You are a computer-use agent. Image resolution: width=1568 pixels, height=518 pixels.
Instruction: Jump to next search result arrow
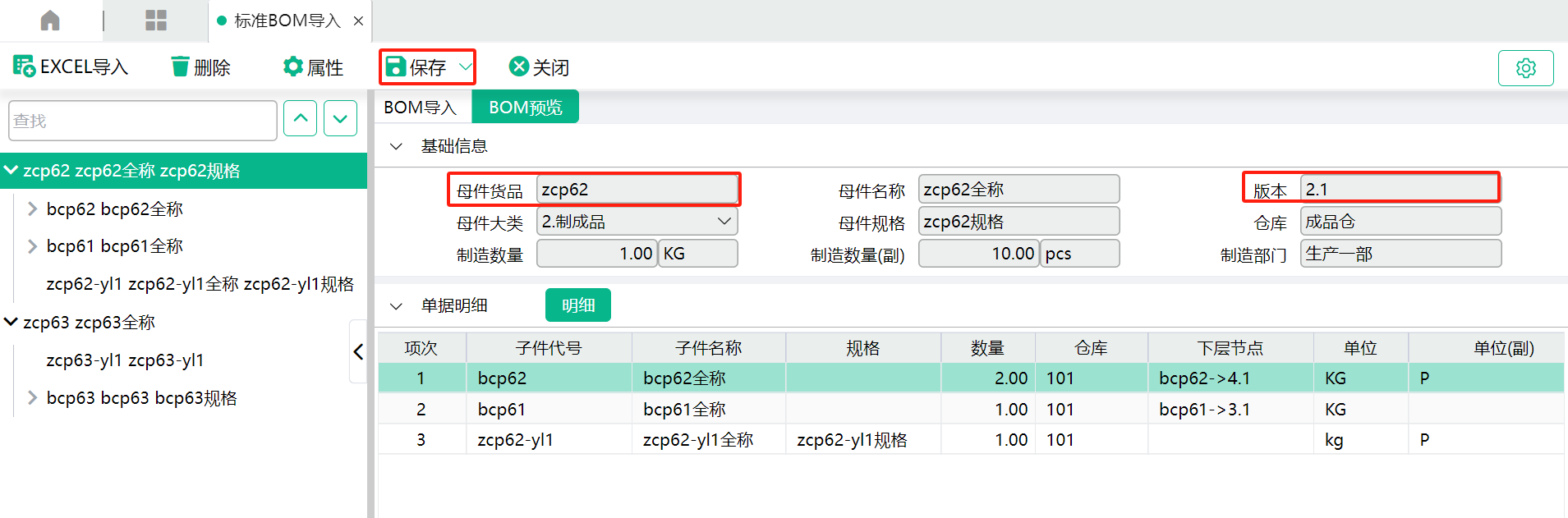[340, 119]
